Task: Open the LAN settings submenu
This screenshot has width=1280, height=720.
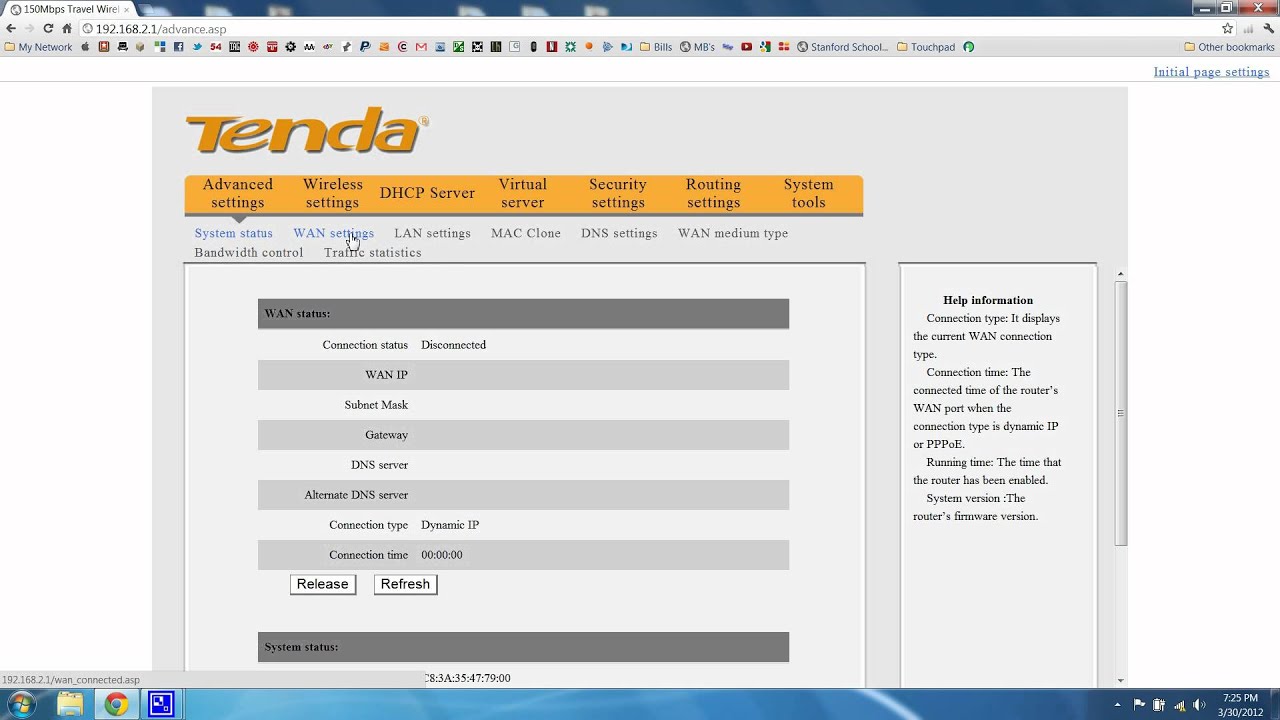Action: tap(432, 233)
